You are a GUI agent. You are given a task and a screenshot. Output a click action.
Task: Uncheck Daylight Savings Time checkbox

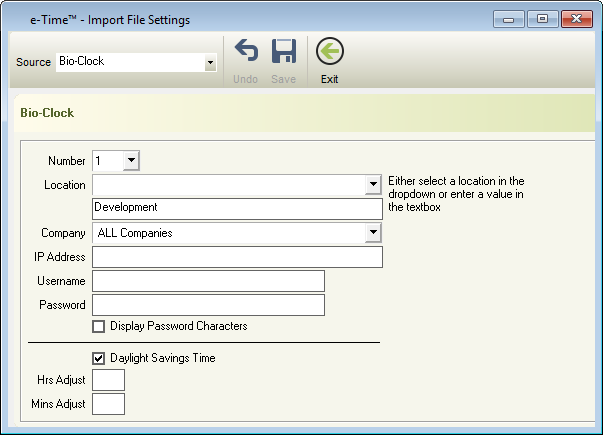tap(98, 358)
